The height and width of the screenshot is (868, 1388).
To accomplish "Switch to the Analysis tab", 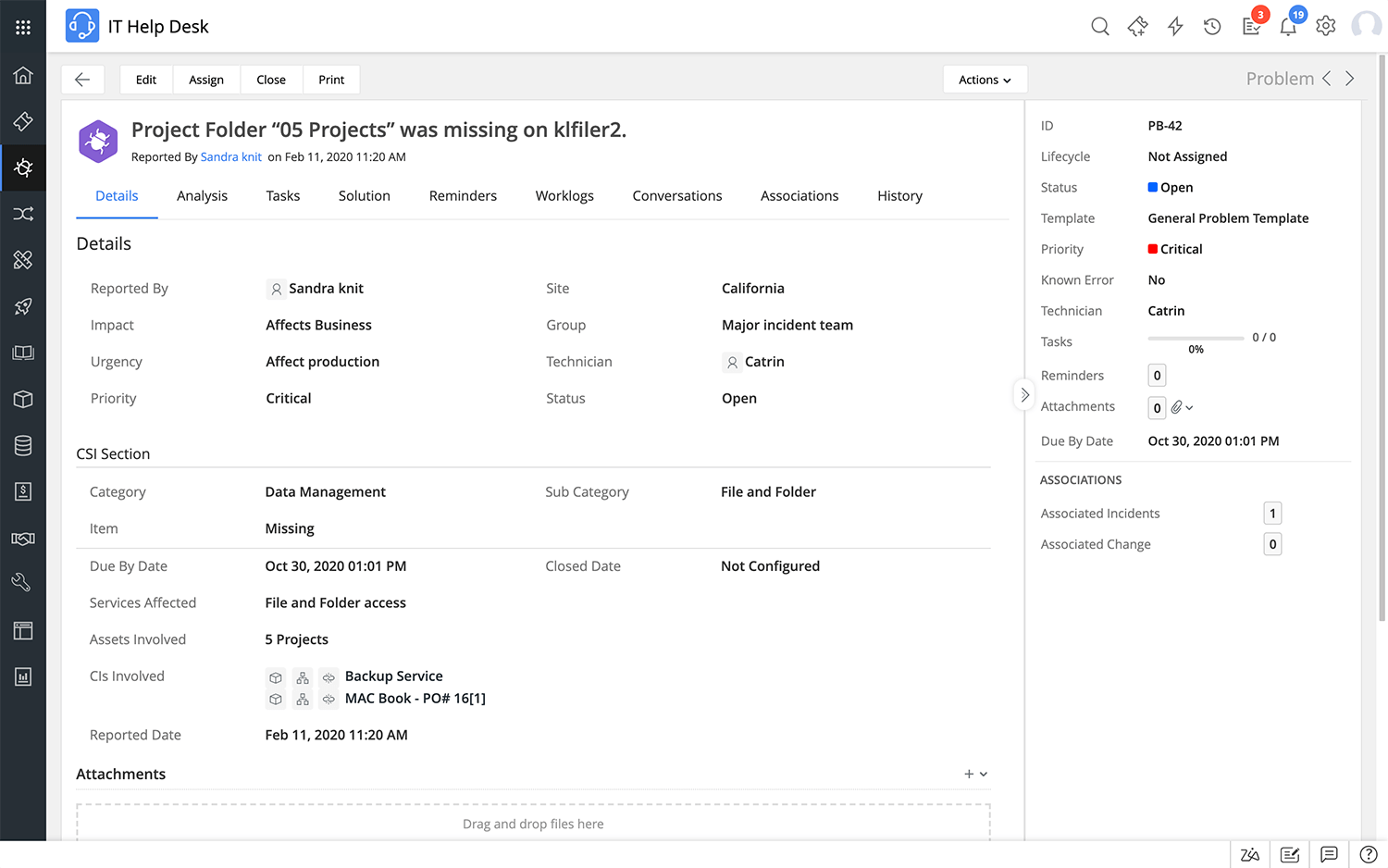I will (202, 195).
